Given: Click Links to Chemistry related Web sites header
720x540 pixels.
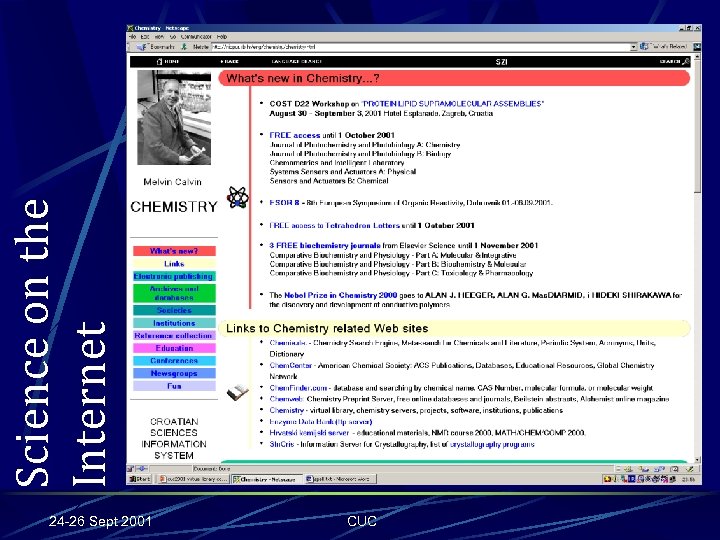Looking at the screenshot, I should [x=454, y=328].
